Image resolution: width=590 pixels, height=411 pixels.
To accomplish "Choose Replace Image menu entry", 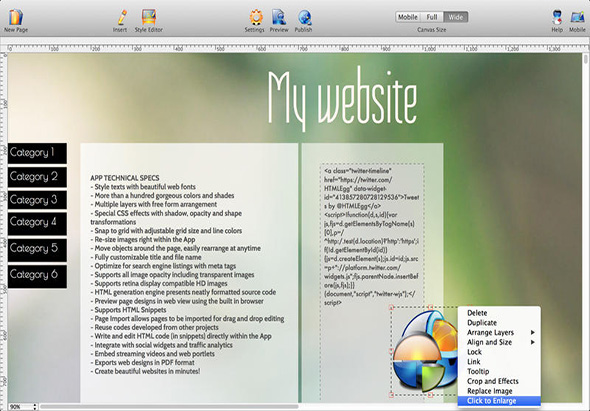I will pyautogui.click(x=499, y=391).
